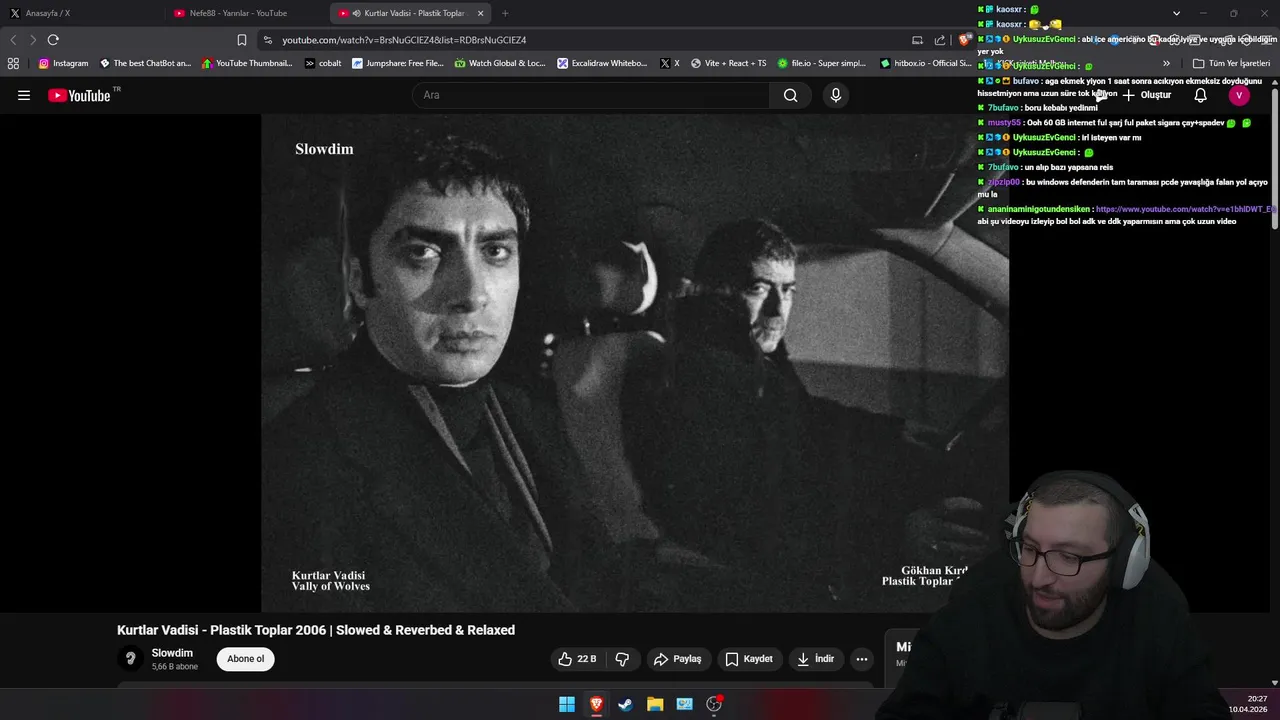This screenshot has height=720, width=1280.
Task: Open the taskbar app with red badge
Action: [x=714, y=704]
